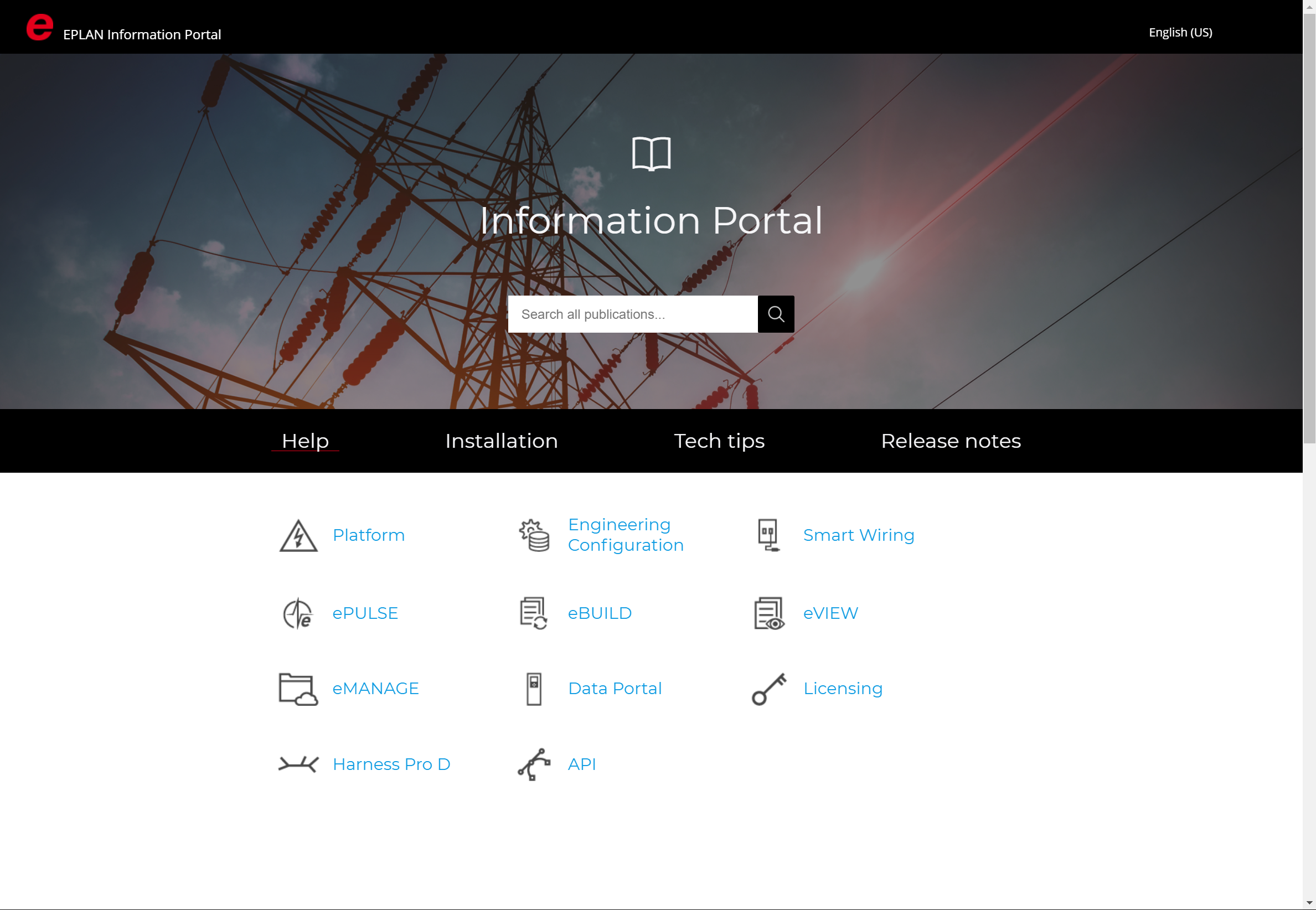The image size is (1316, 910).
Task: Click the Harness Pro D wire icon
Action: 298,764
